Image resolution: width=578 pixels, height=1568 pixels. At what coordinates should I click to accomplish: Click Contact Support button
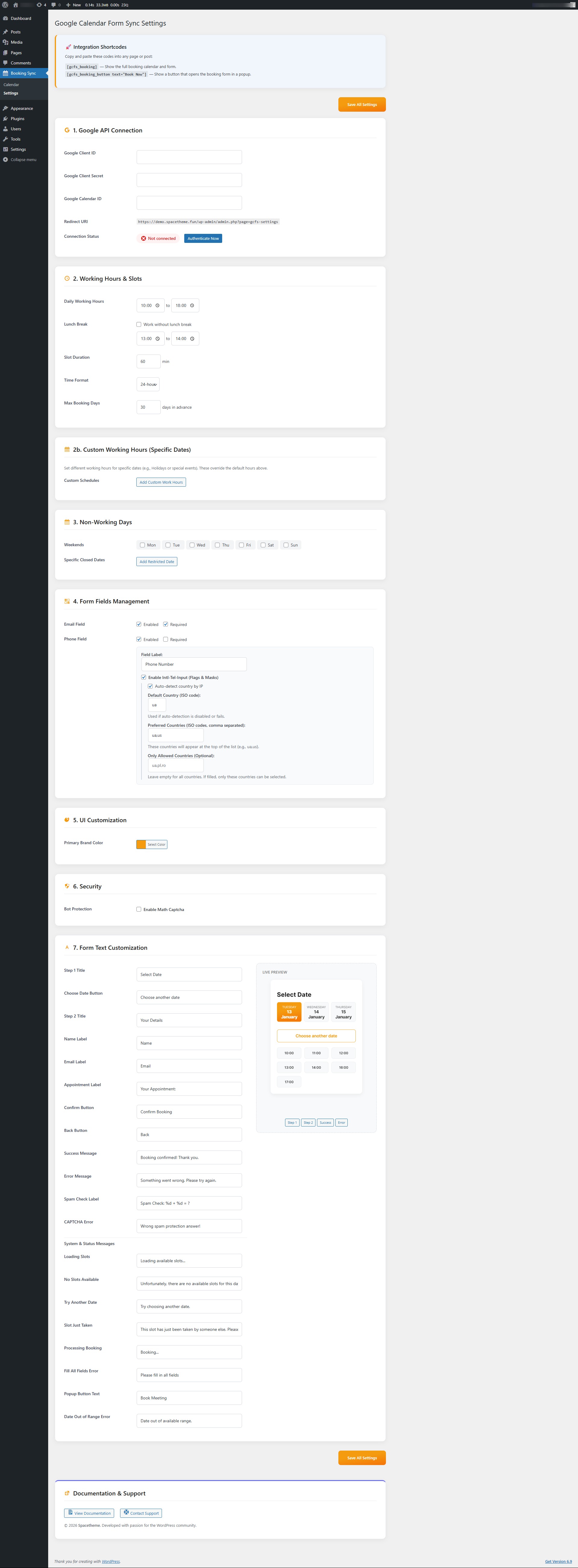(x=141, y=1513)
